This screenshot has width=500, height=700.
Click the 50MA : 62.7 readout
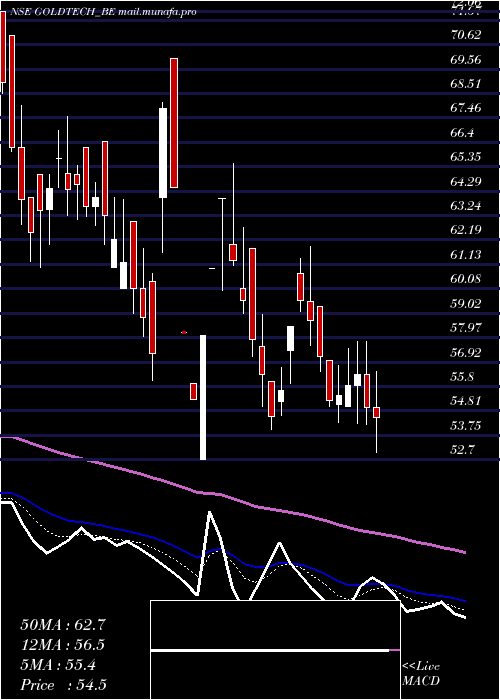click(x=63, y=625)
